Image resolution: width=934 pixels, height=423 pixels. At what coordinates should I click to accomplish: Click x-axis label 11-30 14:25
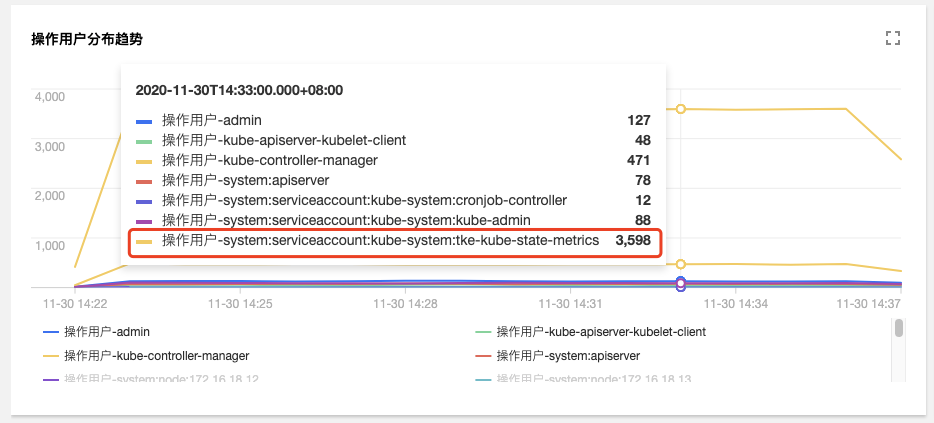[240, 304]
